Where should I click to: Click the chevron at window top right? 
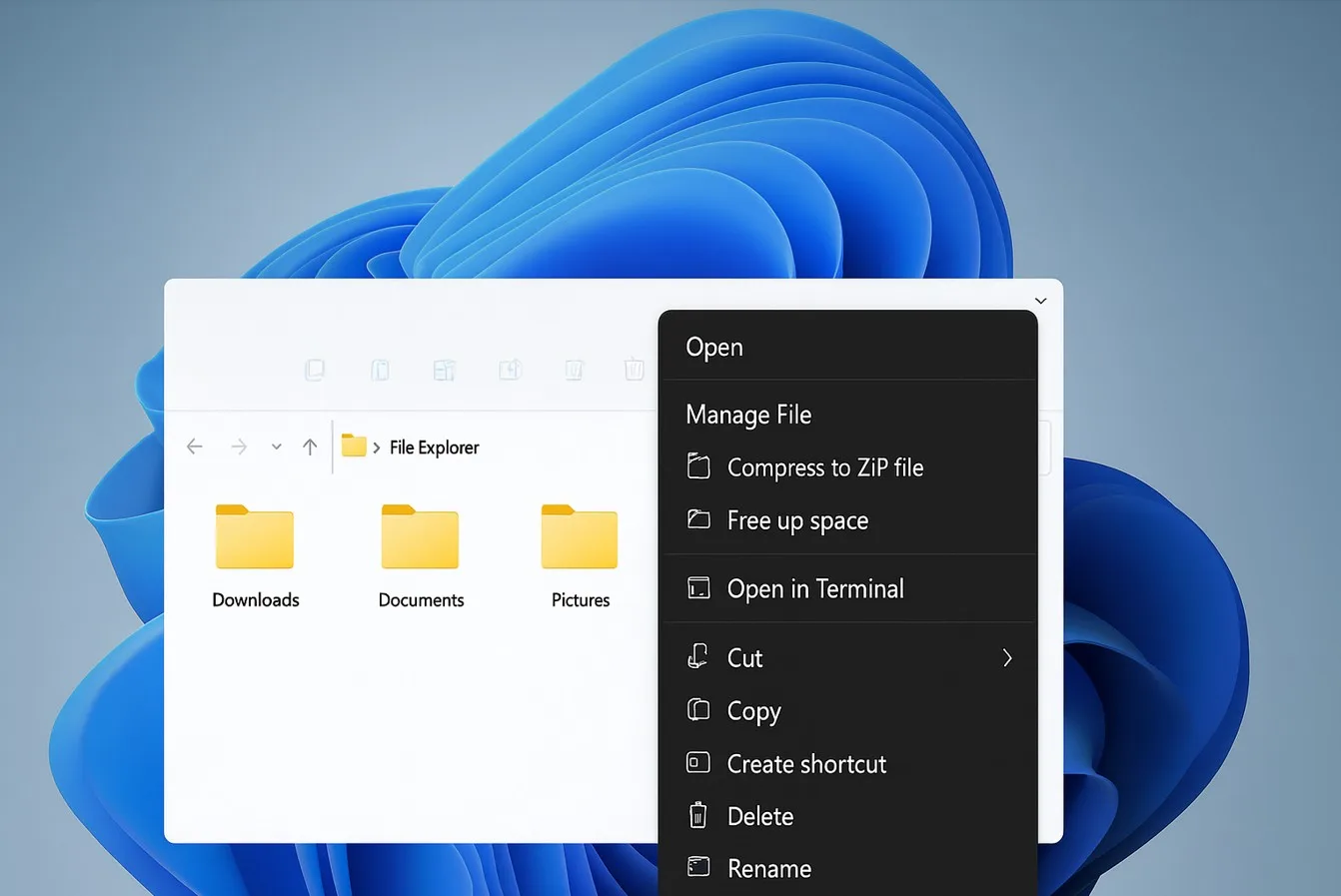pyautogui.click(x=1040, y=301)
